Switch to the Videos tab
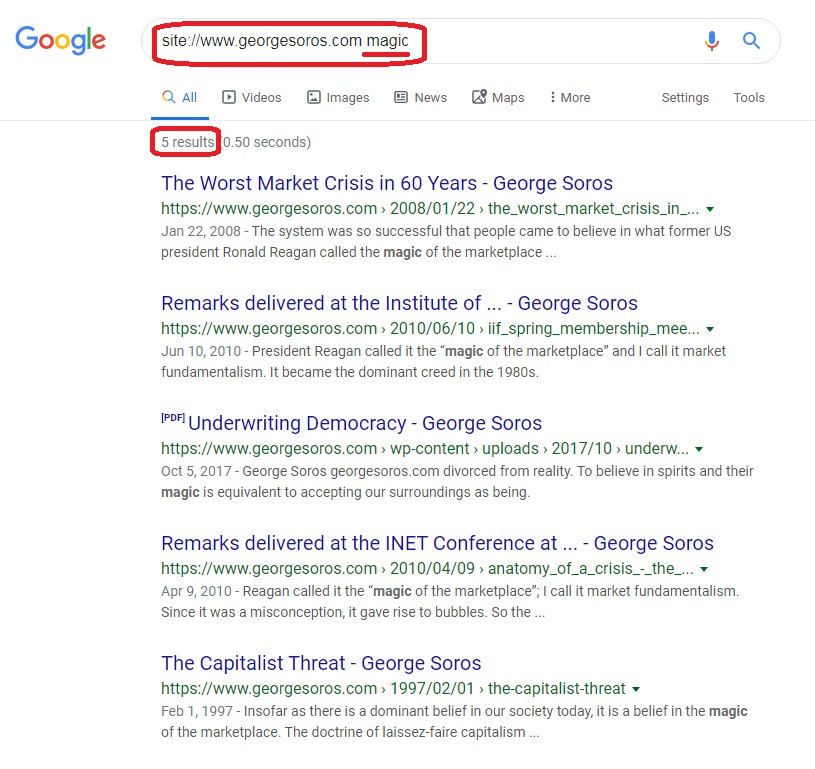The image size is (815, 769). (x=252, y=97)
